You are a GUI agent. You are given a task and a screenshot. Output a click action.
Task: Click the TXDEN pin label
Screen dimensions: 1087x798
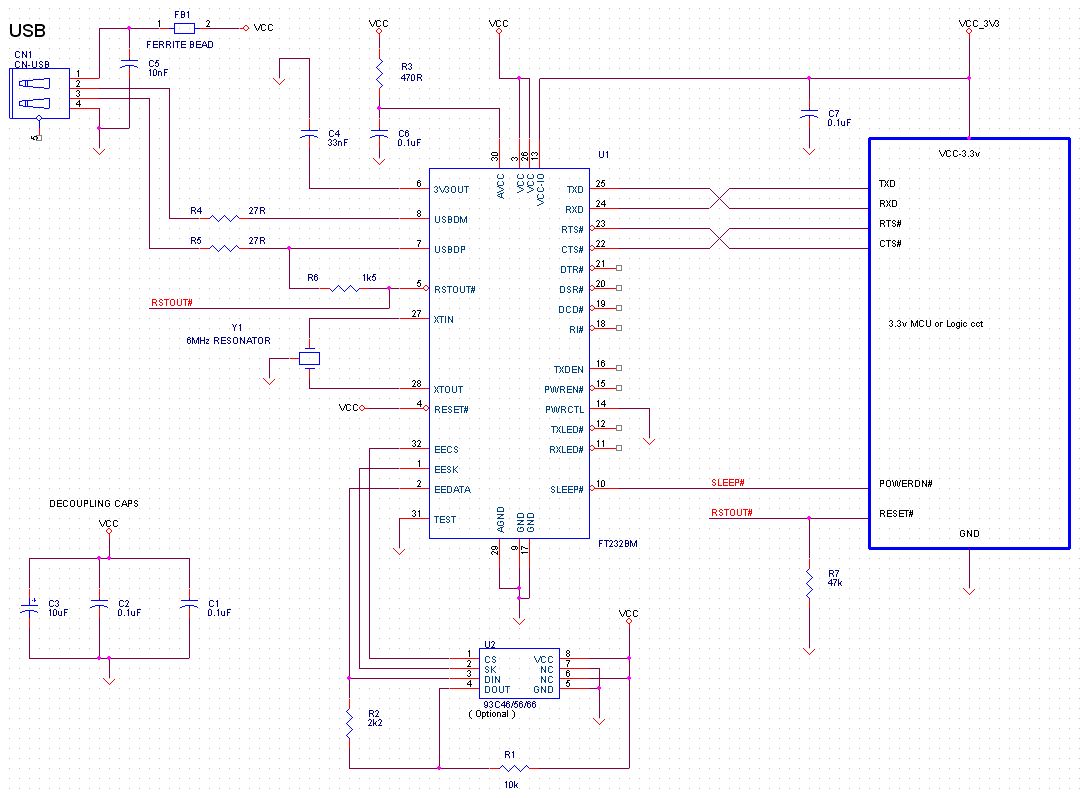click(x=568, y=369)
